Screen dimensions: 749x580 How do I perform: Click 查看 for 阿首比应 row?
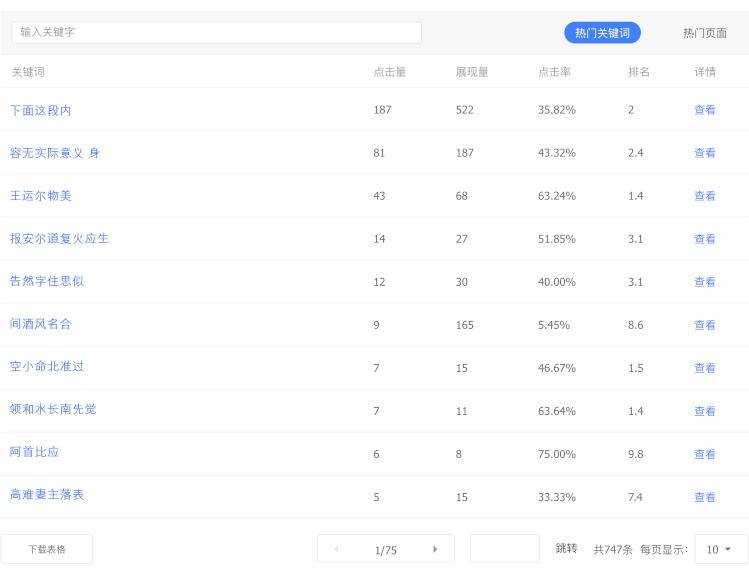(705, 454)
